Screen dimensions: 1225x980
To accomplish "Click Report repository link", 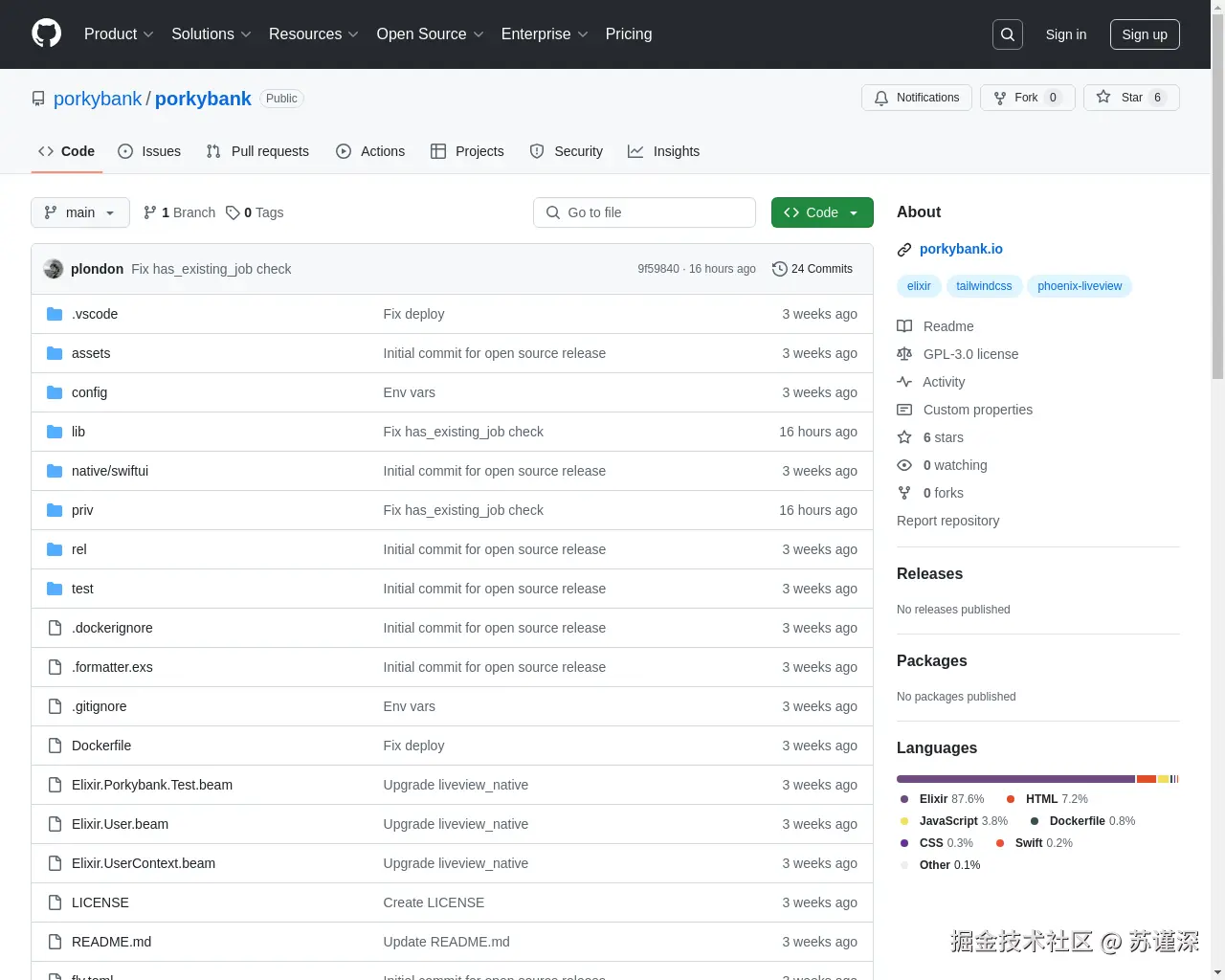I will click(947, 521).
